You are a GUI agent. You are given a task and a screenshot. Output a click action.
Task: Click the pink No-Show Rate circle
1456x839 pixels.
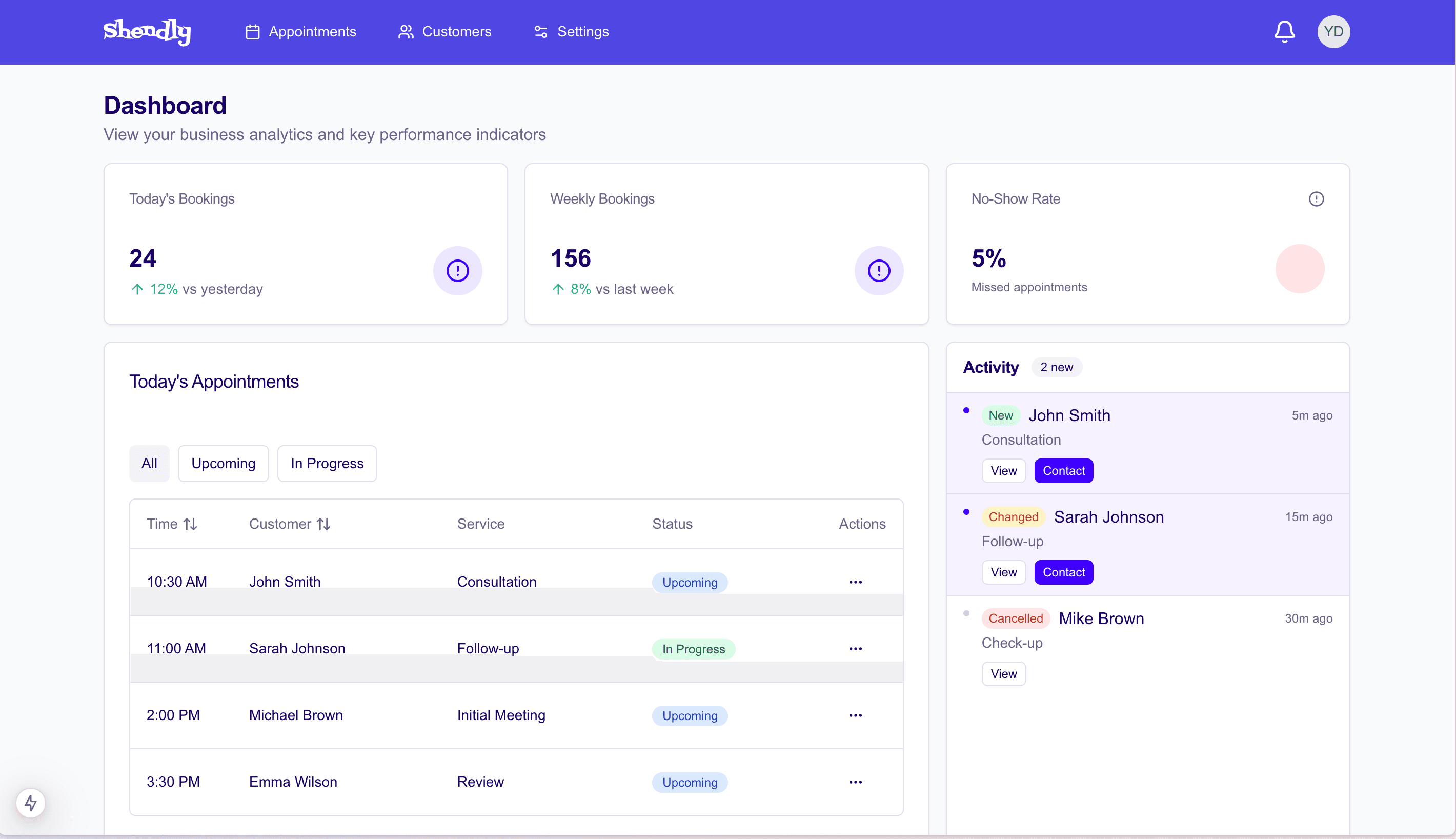1299,269
